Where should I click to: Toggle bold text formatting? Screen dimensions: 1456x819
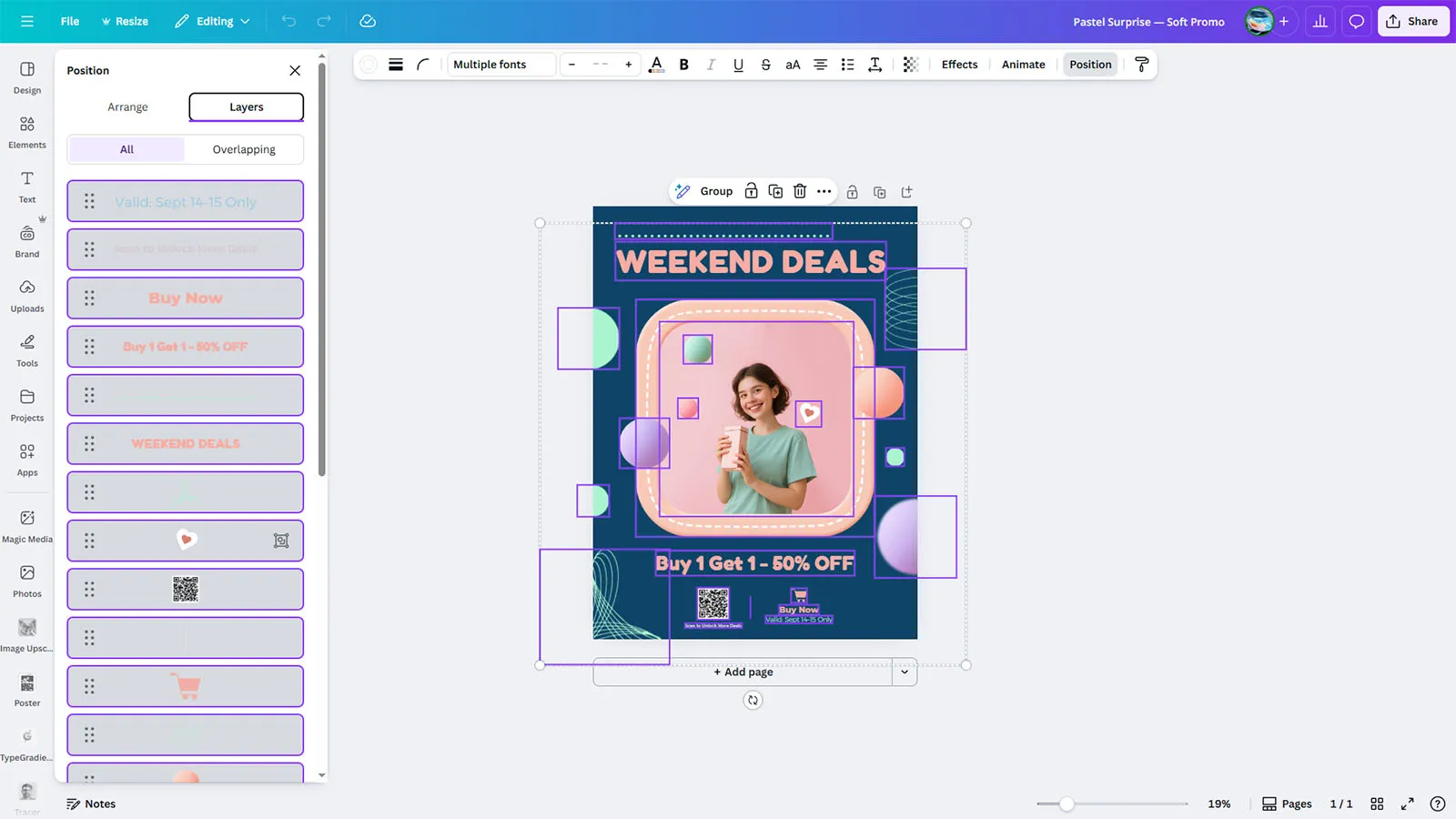point(683,65)
